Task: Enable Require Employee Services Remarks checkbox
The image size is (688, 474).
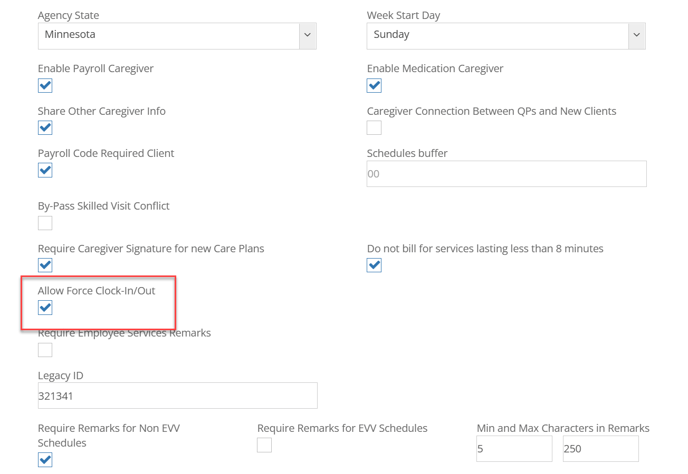Action: [x=45, y=350]
